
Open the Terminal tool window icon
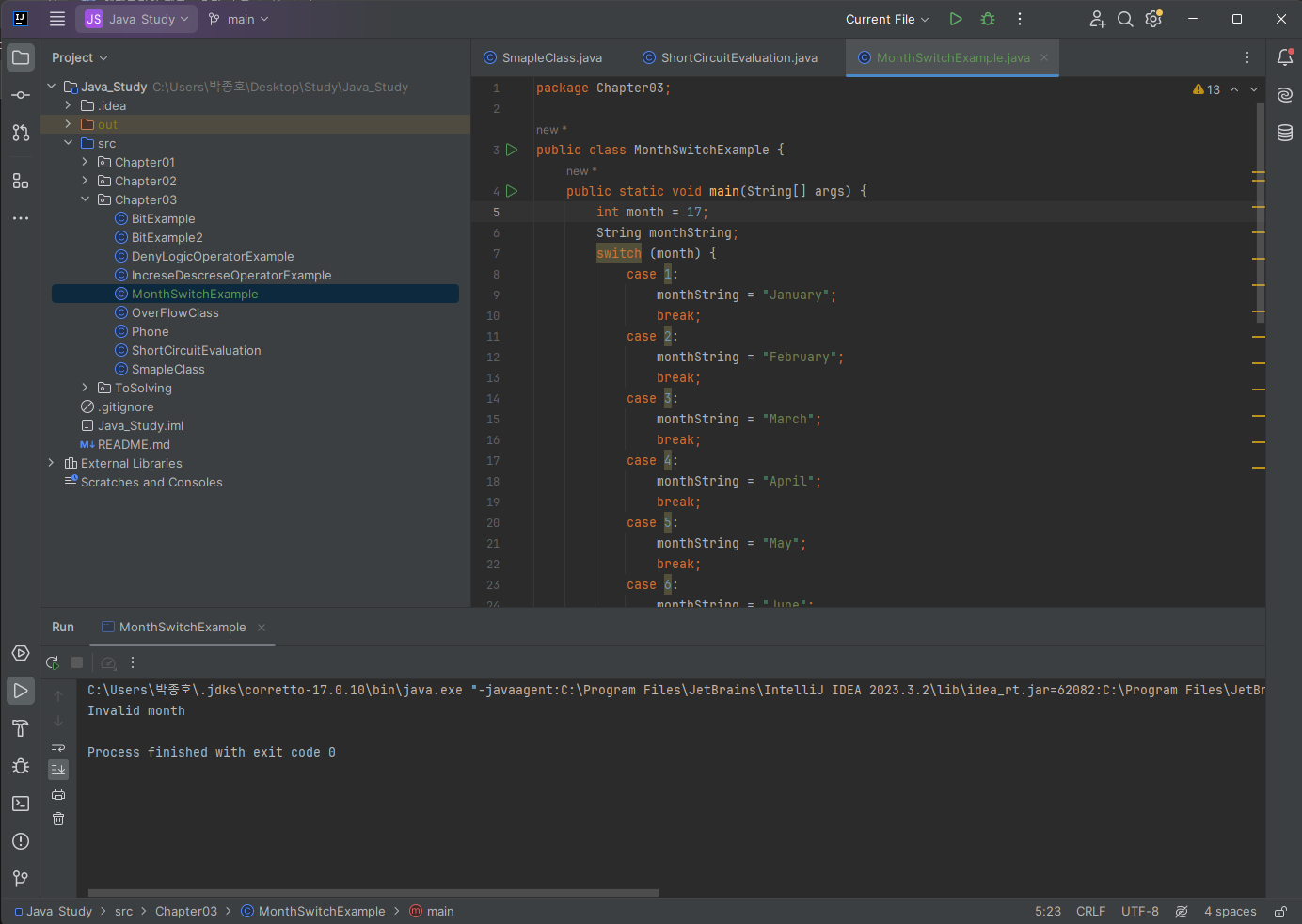click(21, 804)
